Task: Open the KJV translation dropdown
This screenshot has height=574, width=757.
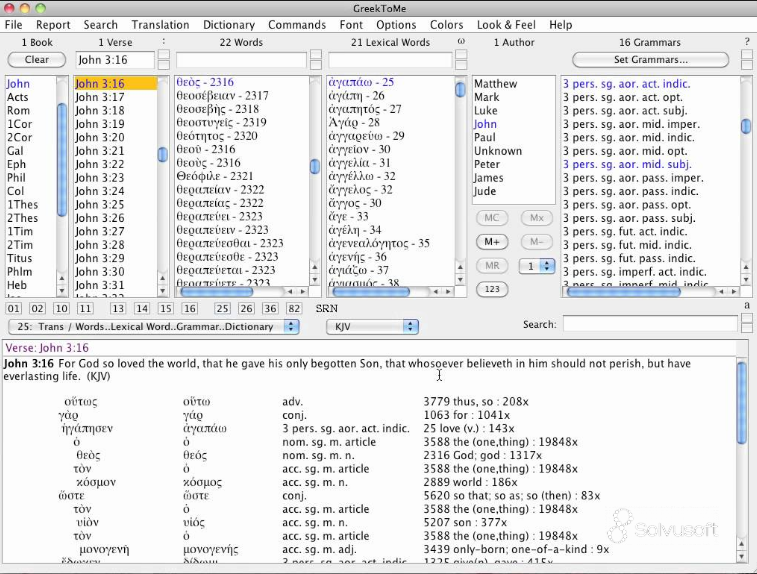Action: pos(372,327)
